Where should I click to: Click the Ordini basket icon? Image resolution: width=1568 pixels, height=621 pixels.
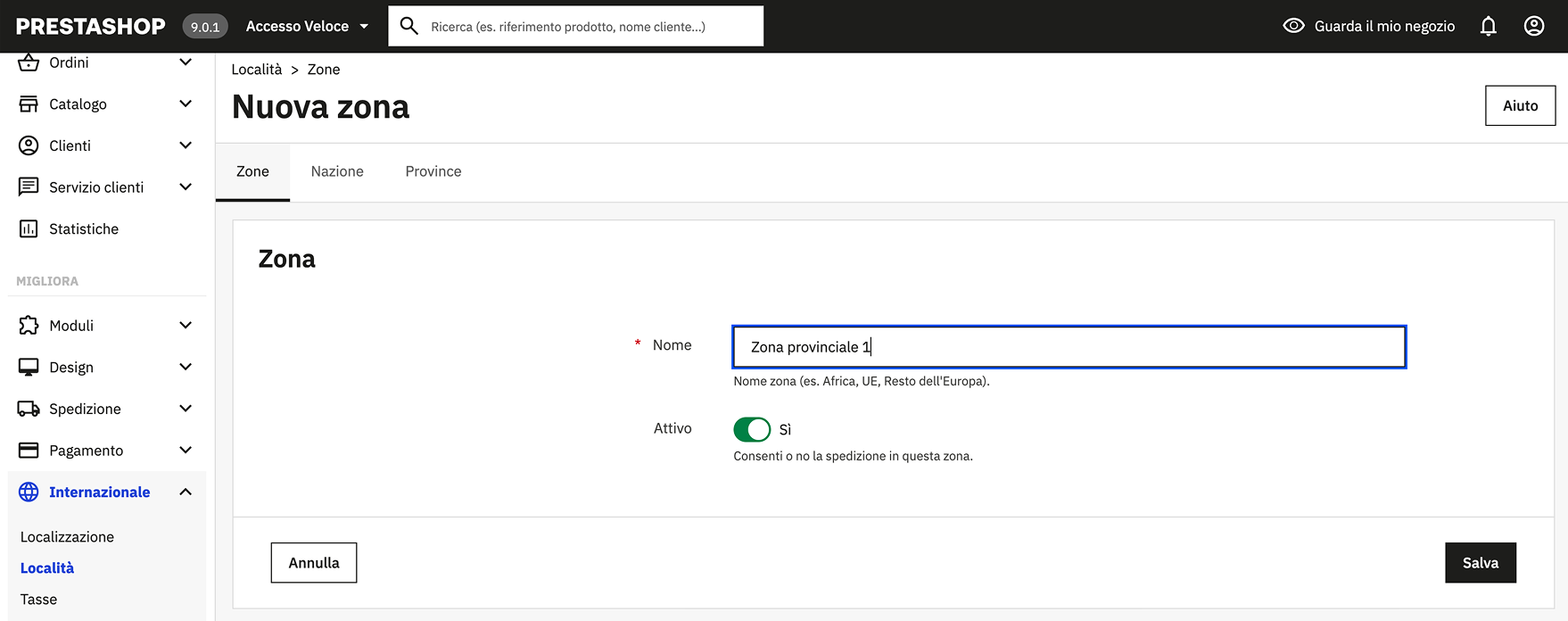(x=29, y=62)
